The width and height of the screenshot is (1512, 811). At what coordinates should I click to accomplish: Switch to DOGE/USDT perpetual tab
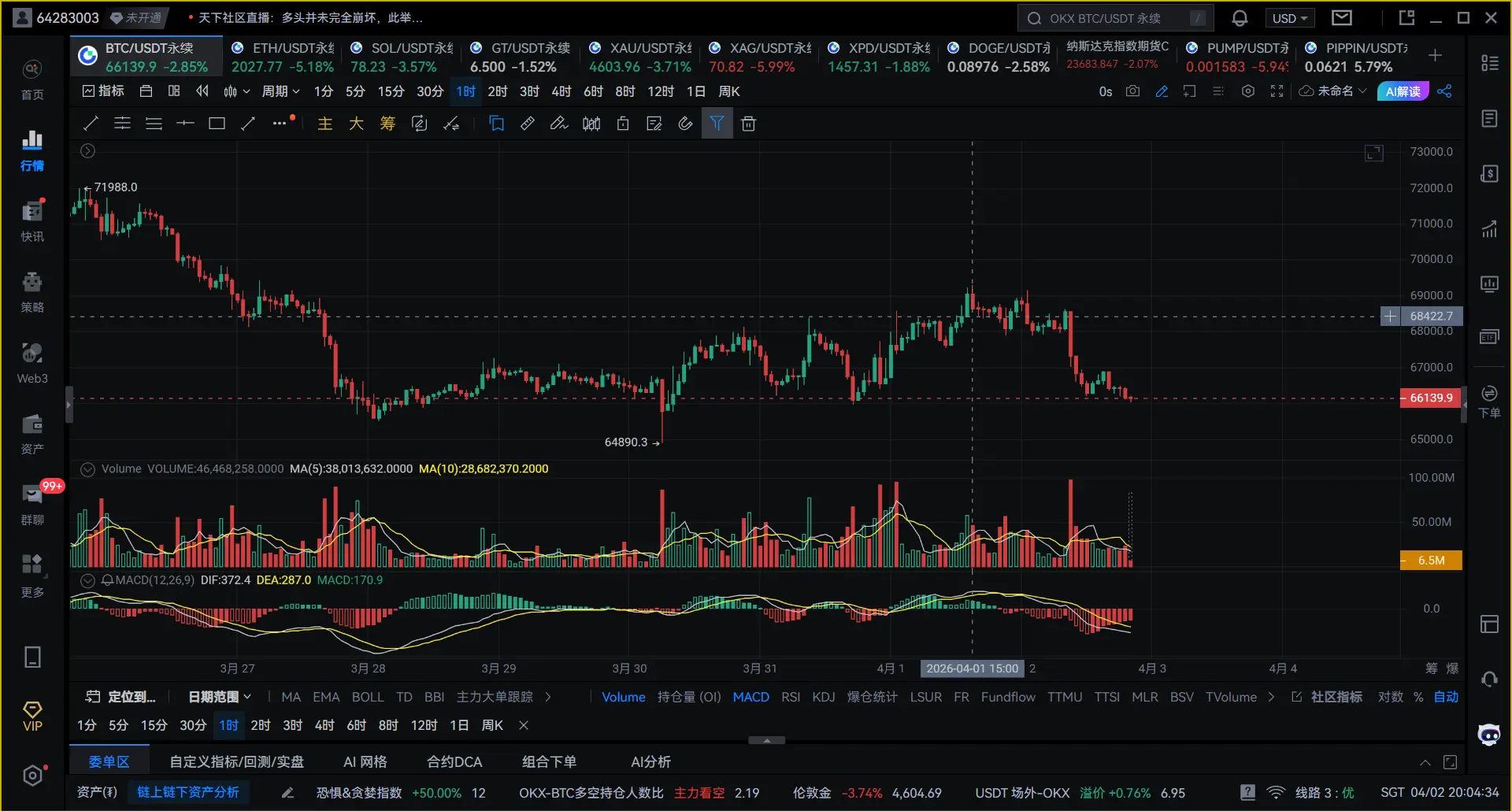coord(999,57)
